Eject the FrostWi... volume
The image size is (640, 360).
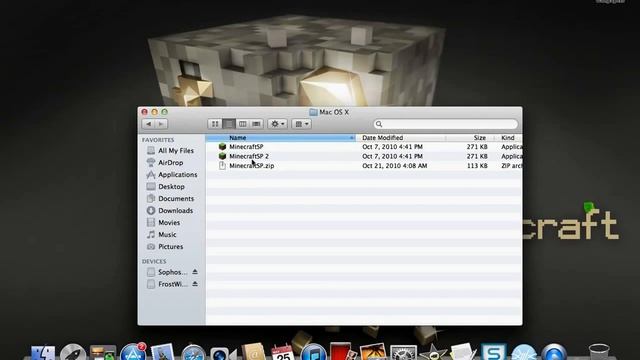195,284
